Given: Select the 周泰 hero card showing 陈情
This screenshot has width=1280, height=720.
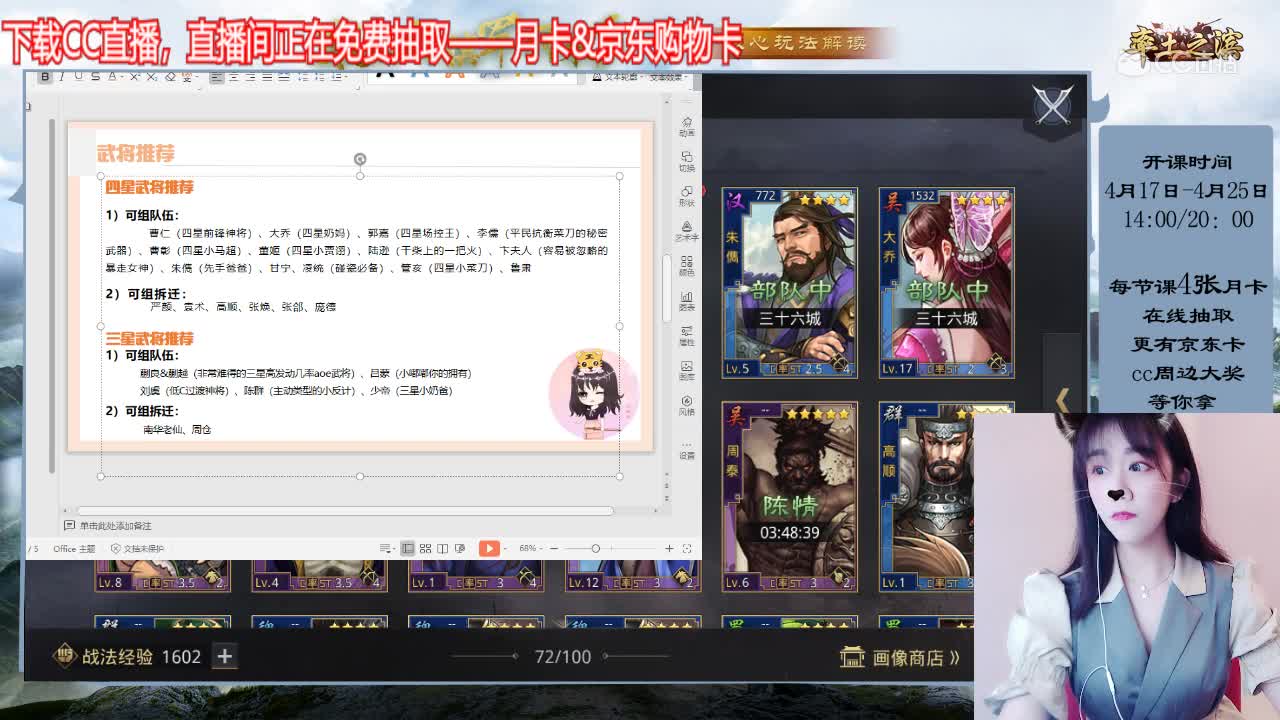Looking at the screenshot, I should pos(790,497).
